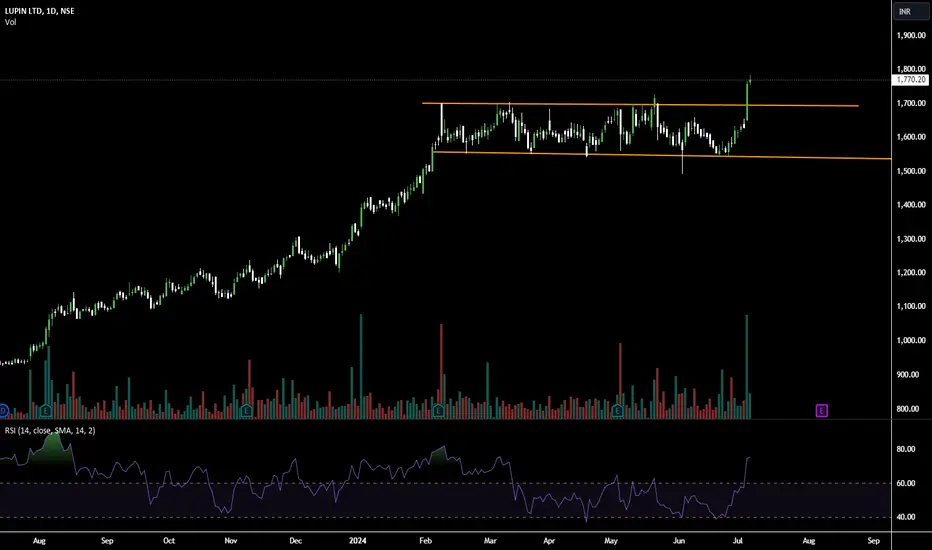
Task: Select the RSI (14, close, SMA, 14, 2) legend
Action: 50,430
